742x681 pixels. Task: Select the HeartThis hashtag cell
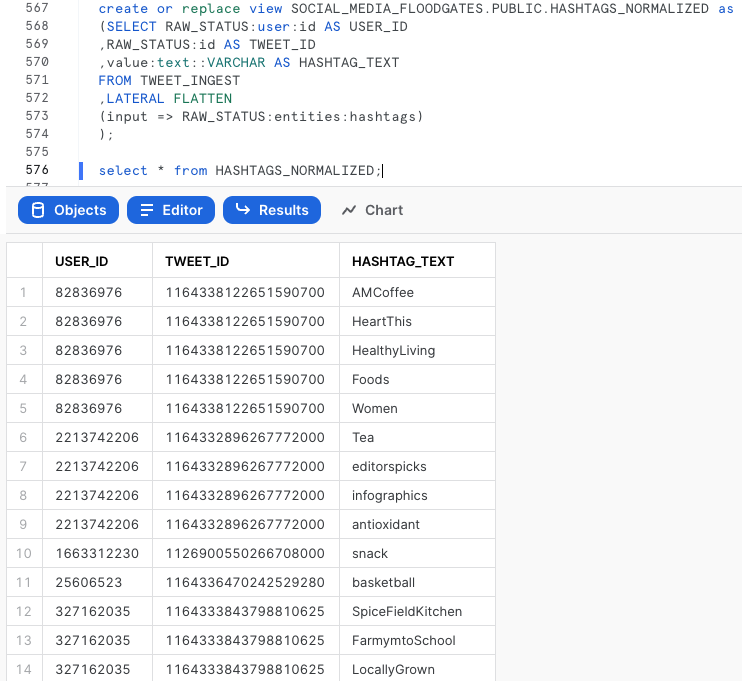417,321
